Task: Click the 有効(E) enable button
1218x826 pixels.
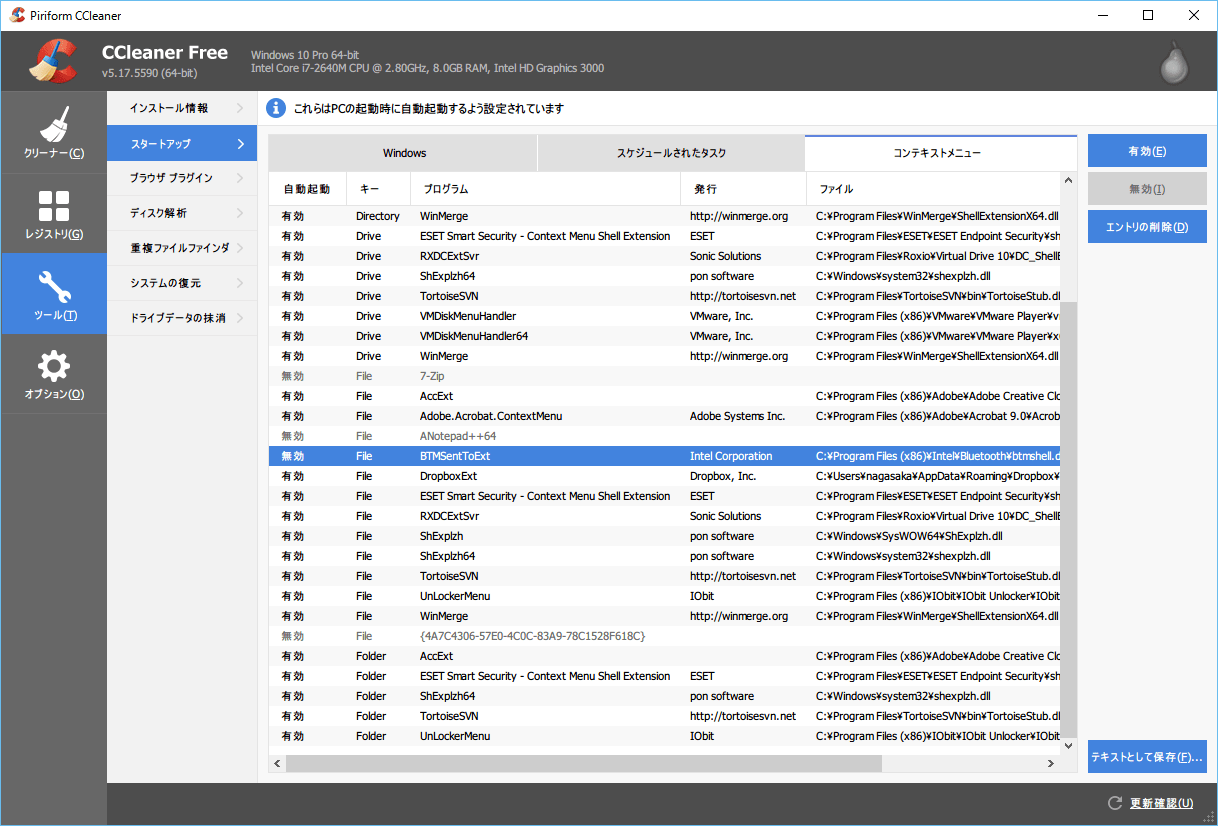Action: coord(1147,151)
